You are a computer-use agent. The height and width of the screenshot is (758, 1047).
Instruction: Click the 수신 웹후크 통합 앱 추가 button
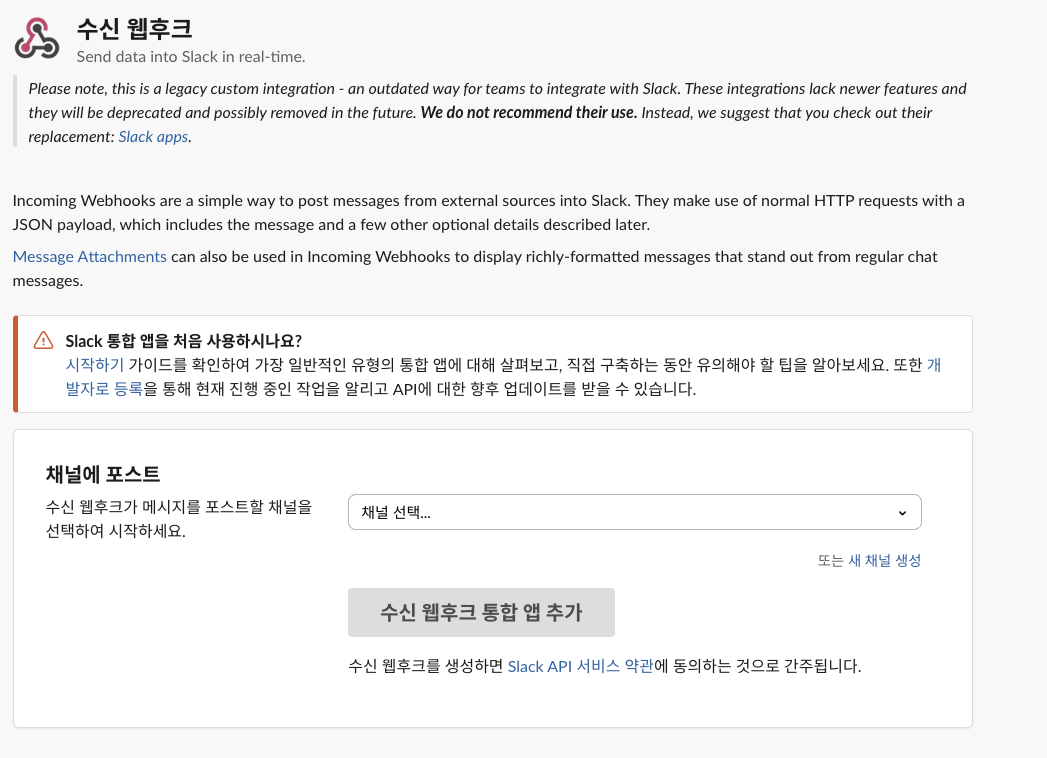click(481, 612)
